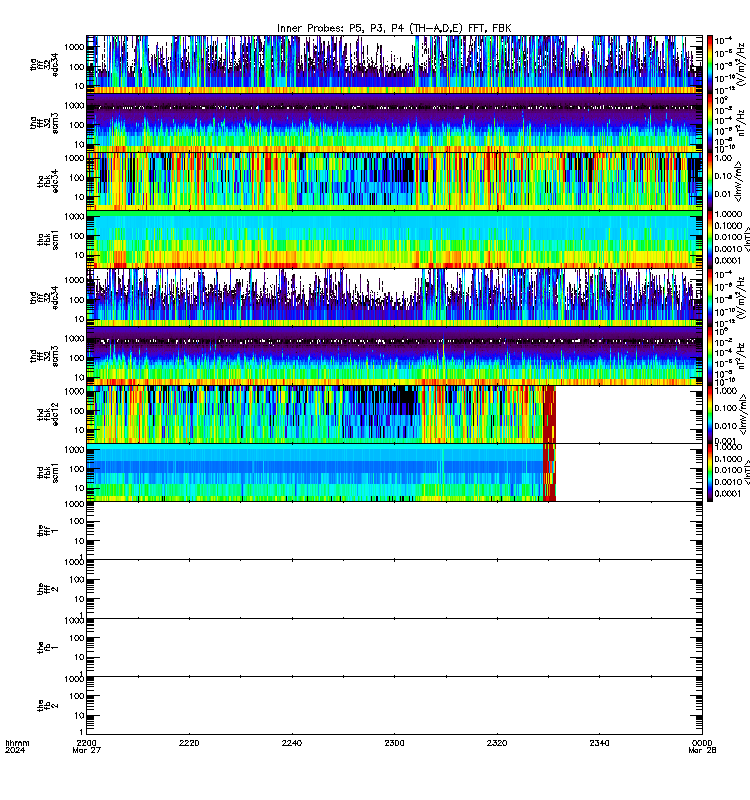Click the 'thd fbk scm1' panel label
The image size is (750, 800).
(x=48, y=473)
